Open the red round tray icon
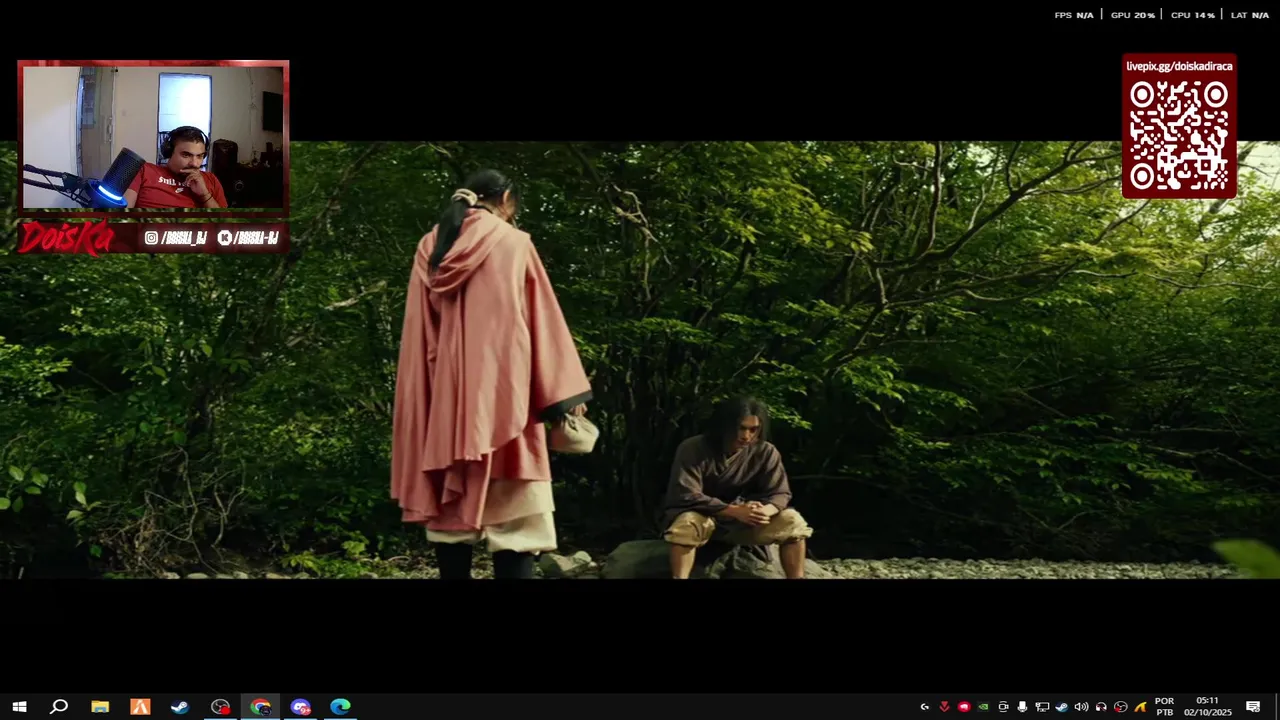Screen dimensions: 1280x720 click(964, 707)
